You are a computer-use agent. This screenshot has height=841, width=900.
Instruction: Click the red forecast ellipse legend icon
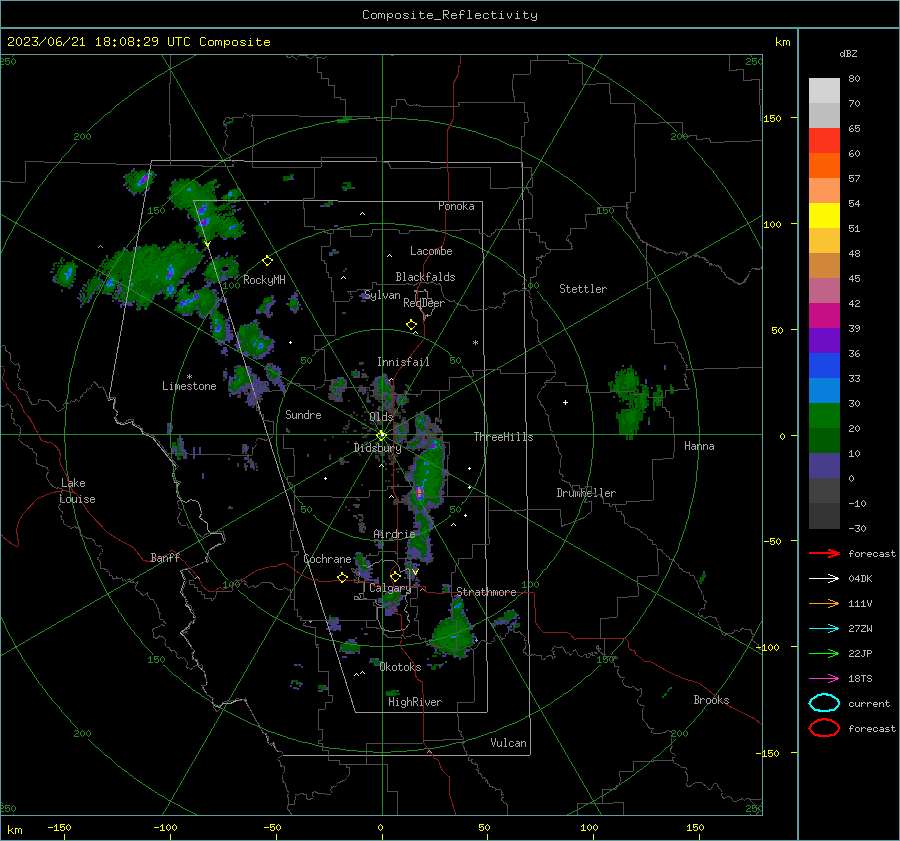coord(824,728)
